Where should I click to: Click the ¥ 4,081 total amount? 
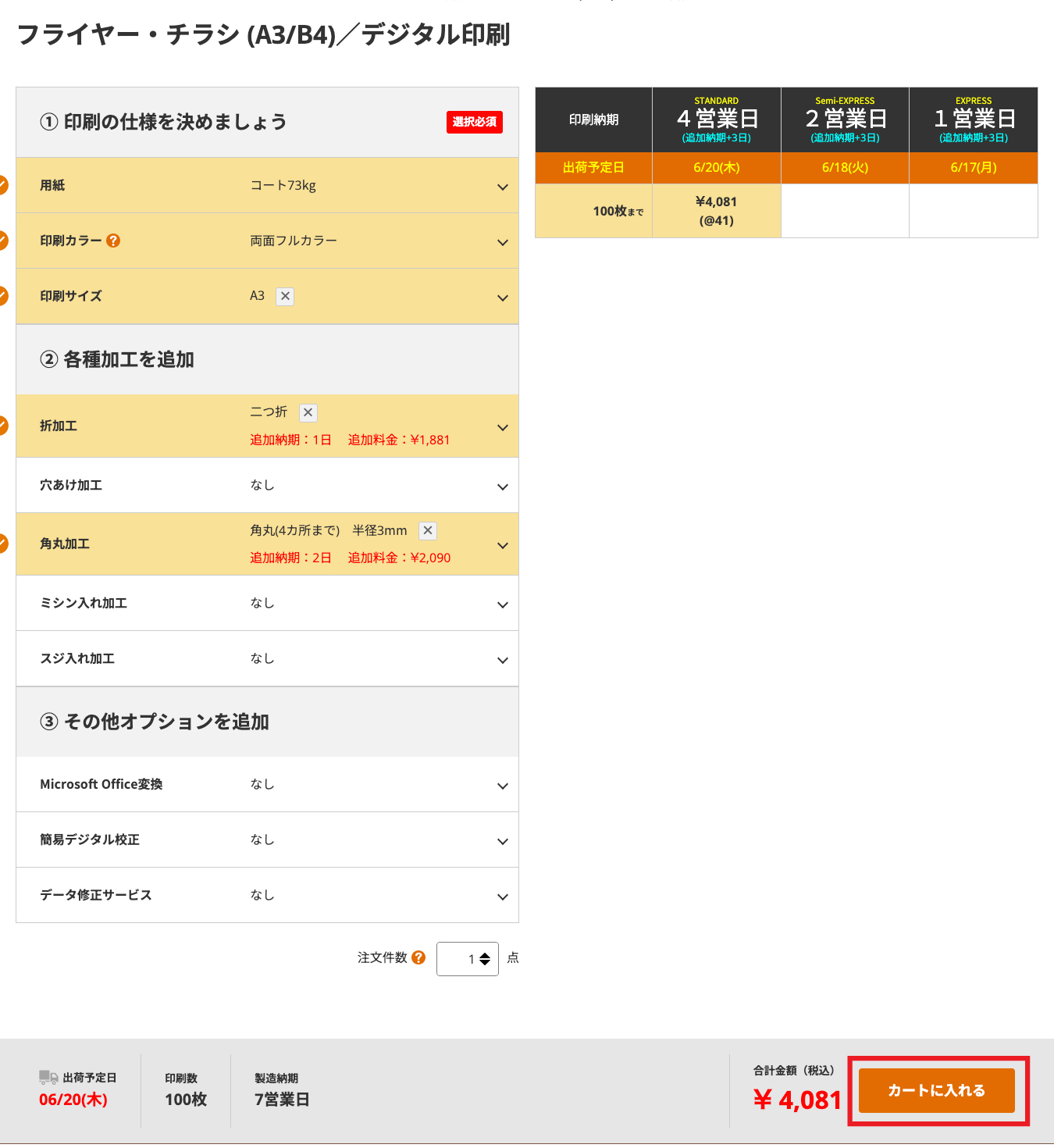[x=797, y=1100]
